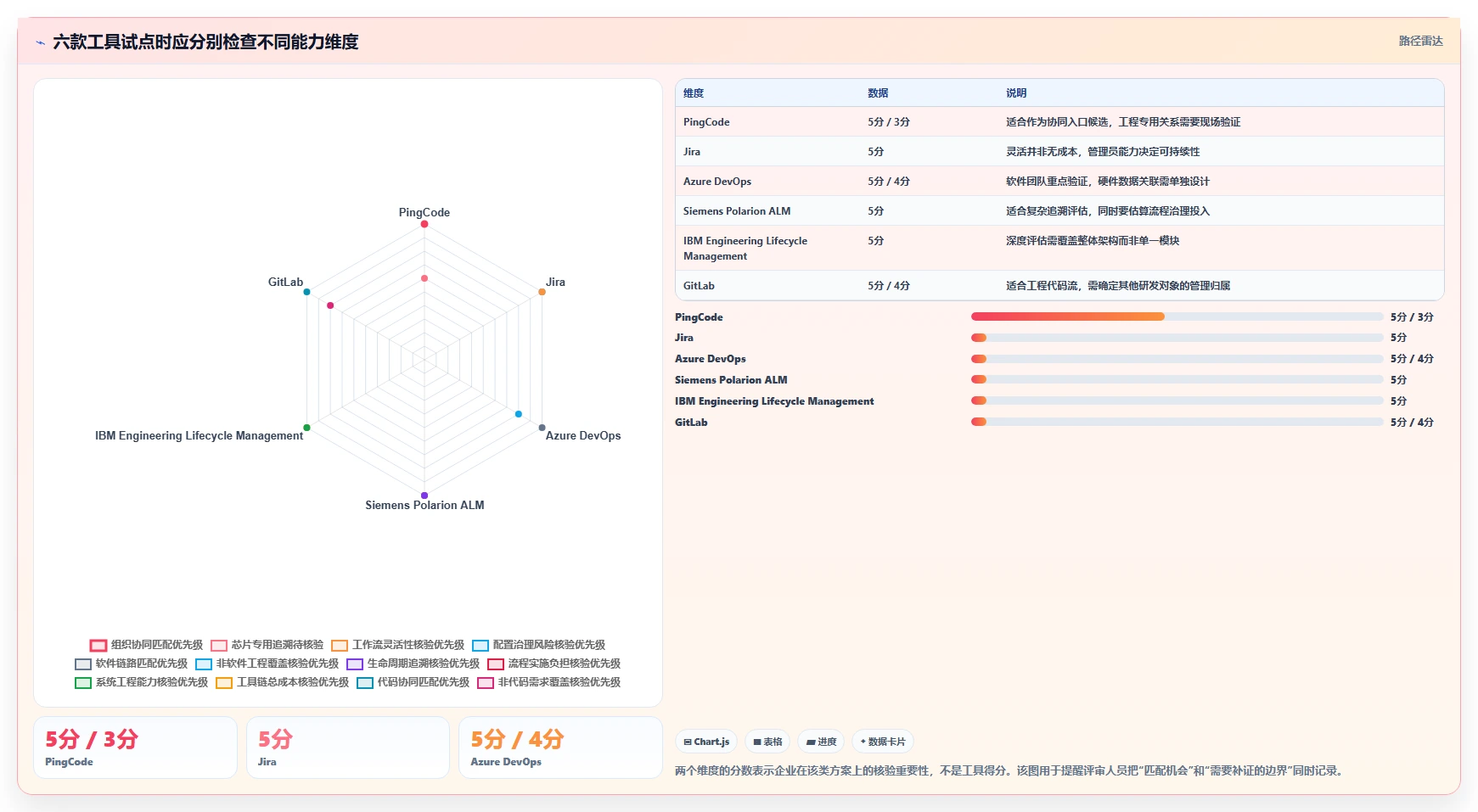The image size is (1478, 812).
Task: Toggle legend item 工具链总成本核验优先级
Action: tap(282, 682)
